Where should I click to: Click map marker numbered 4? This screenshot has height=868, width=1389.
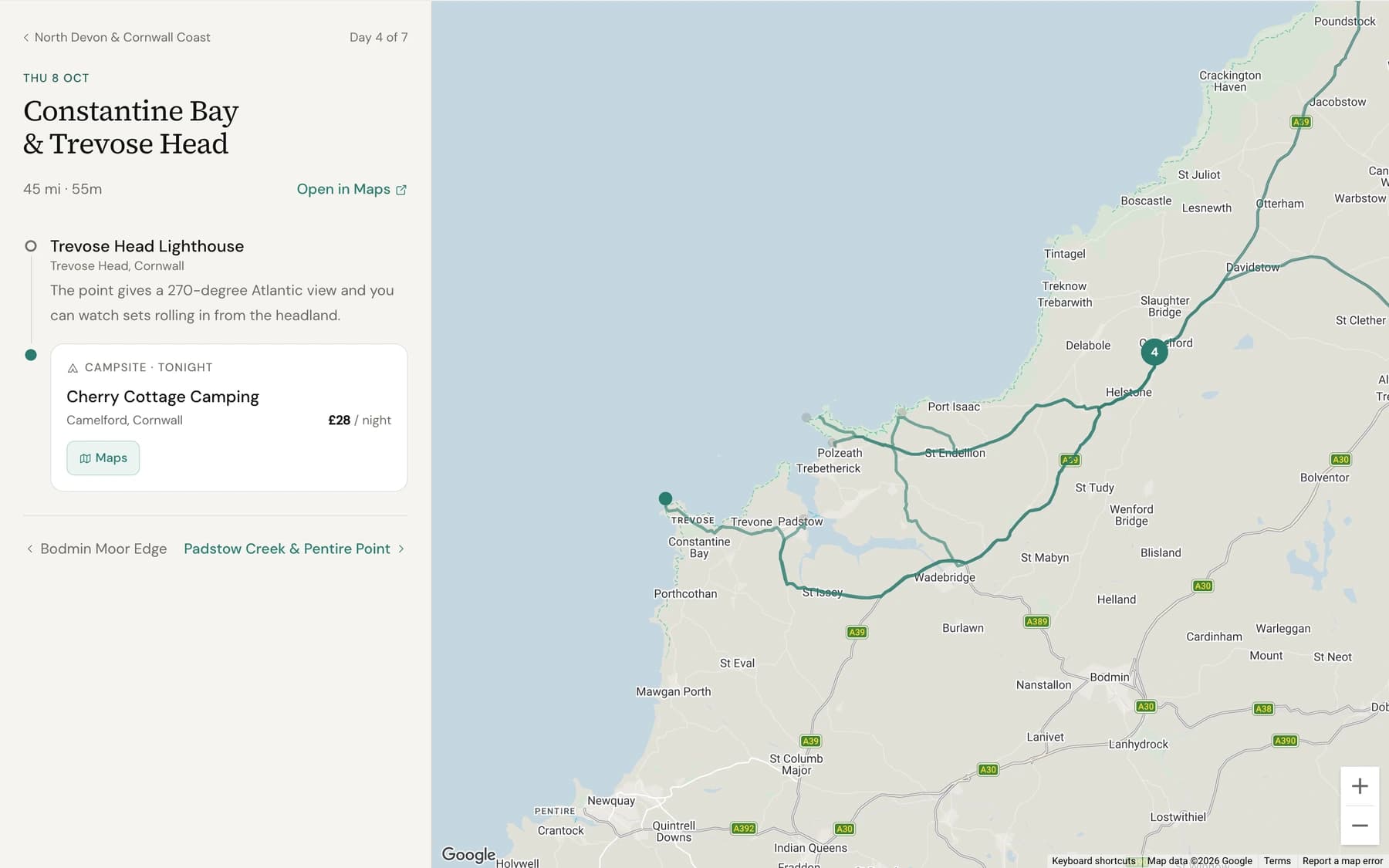click(1154, 352)
